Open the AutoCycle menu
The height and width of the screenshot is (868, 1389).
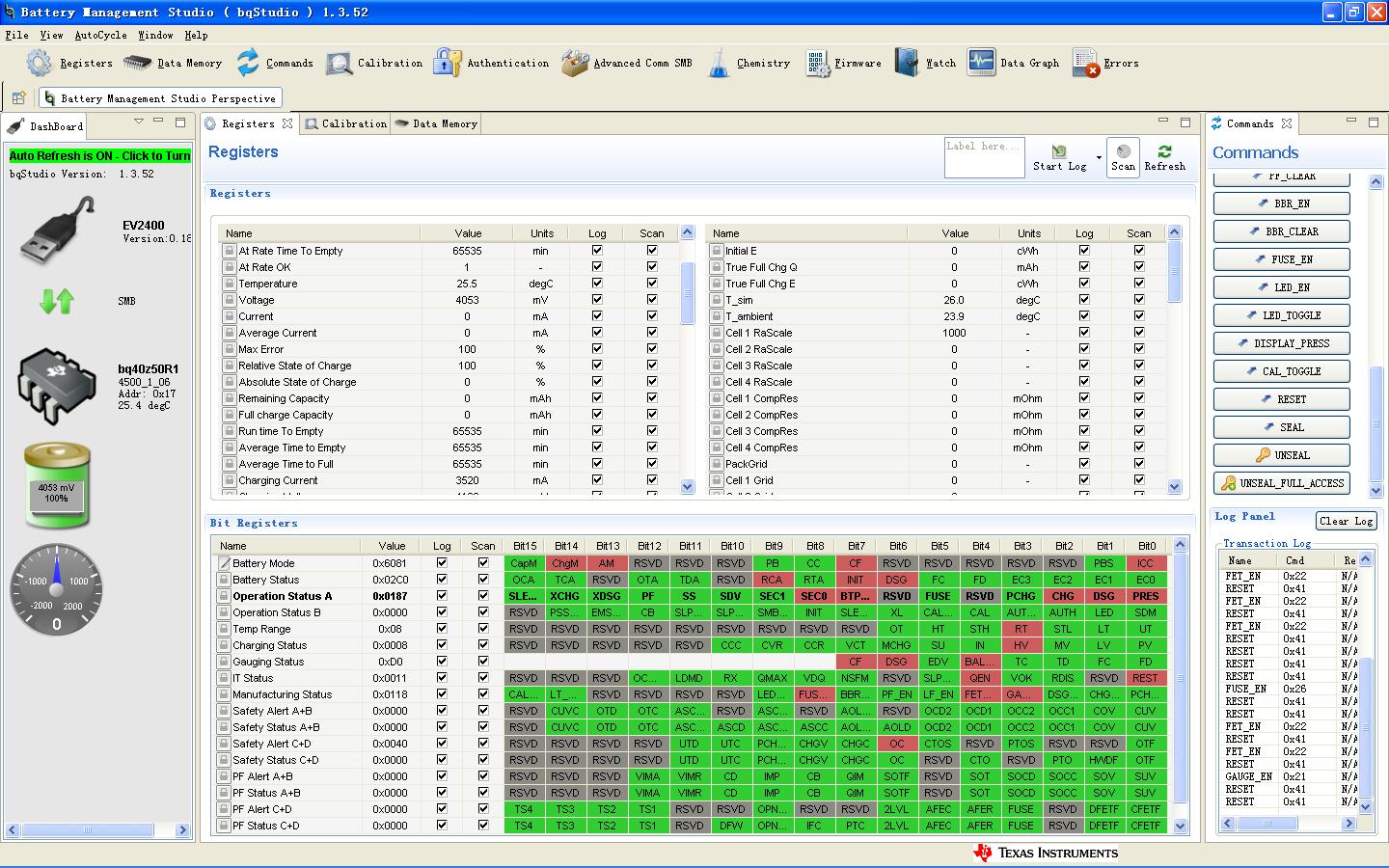tap(100, 36)
